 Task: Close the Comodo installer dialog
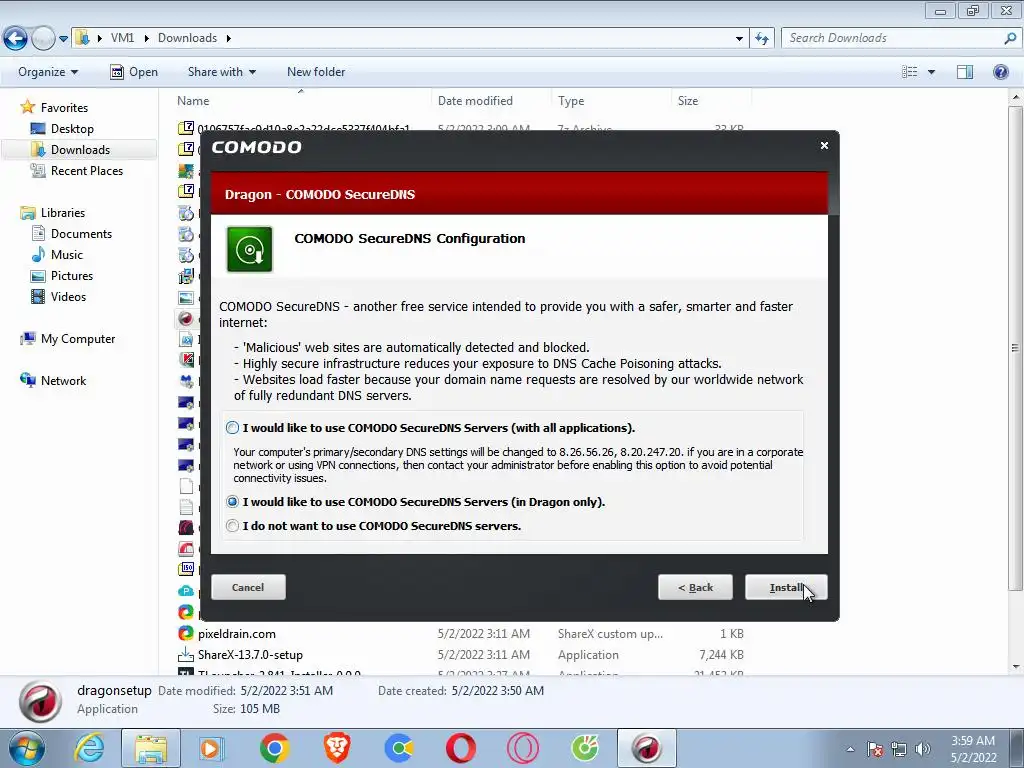point(824,145)
